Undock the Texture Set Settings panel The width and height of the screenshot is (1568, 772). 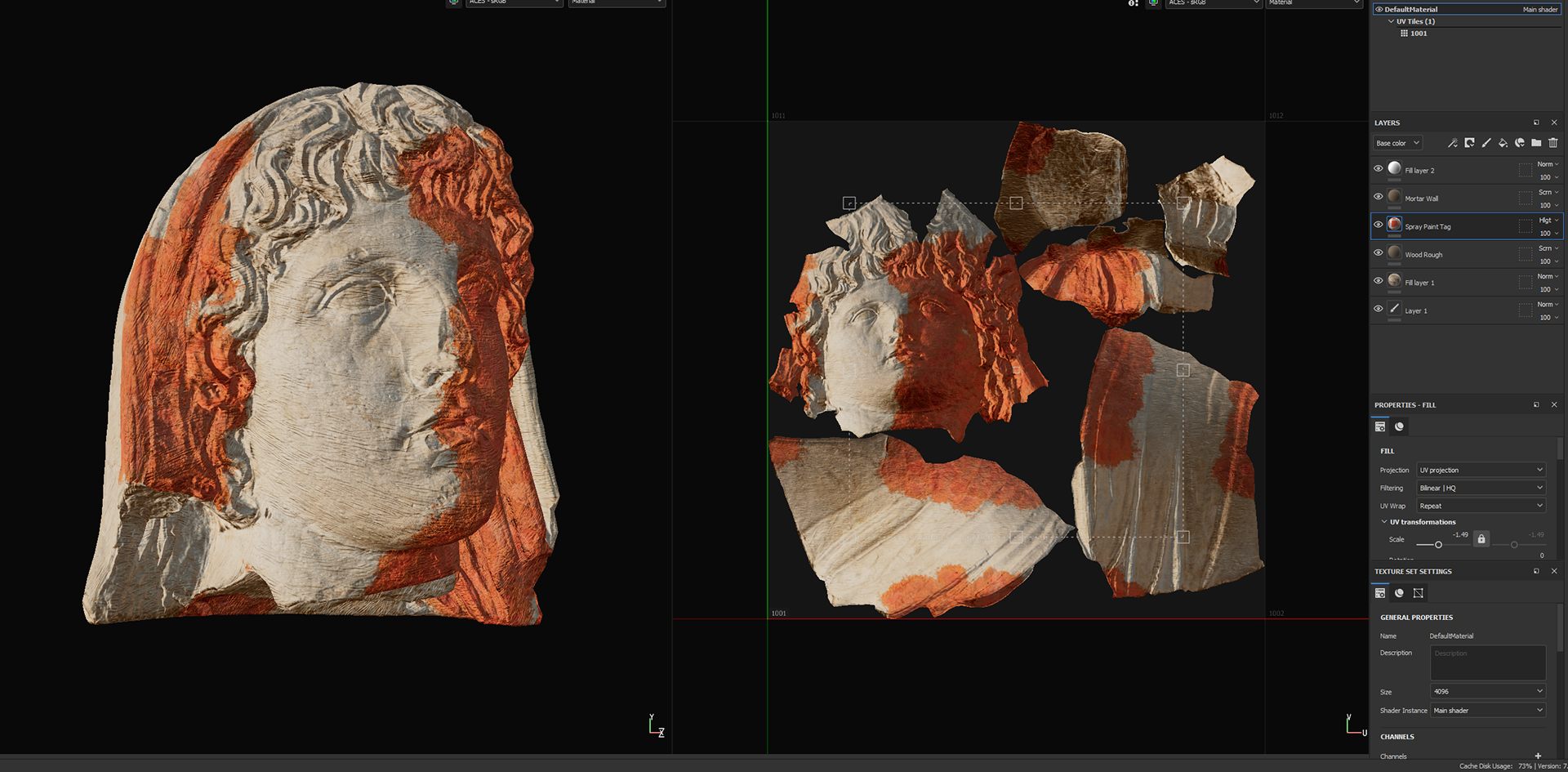1536,572
